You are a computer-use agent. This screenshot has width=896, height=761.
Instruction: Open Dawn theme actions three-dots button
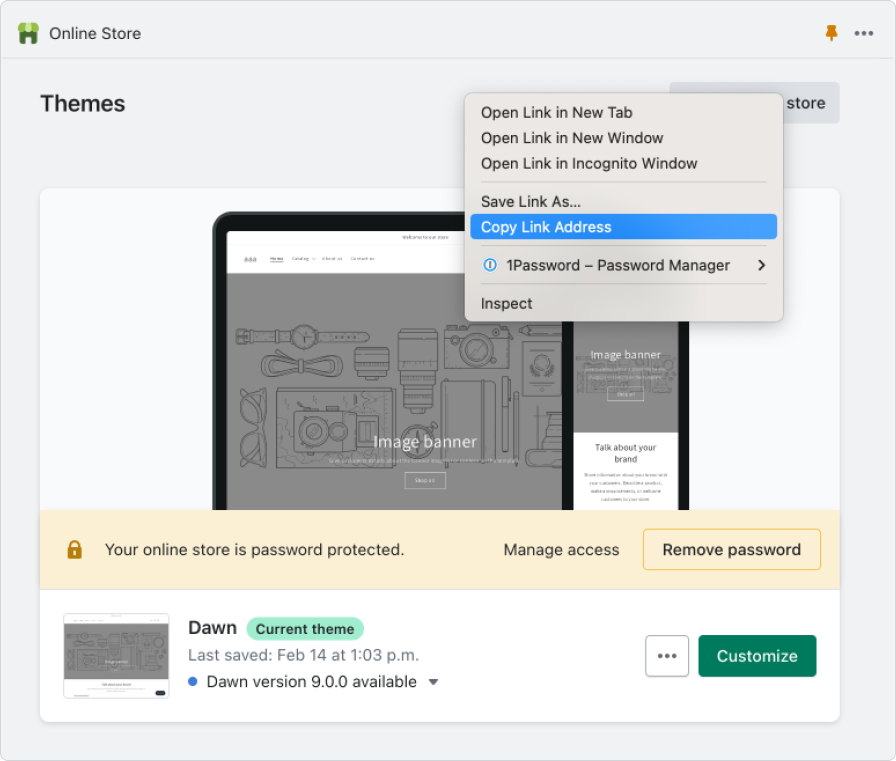click(x=667, y=656)
